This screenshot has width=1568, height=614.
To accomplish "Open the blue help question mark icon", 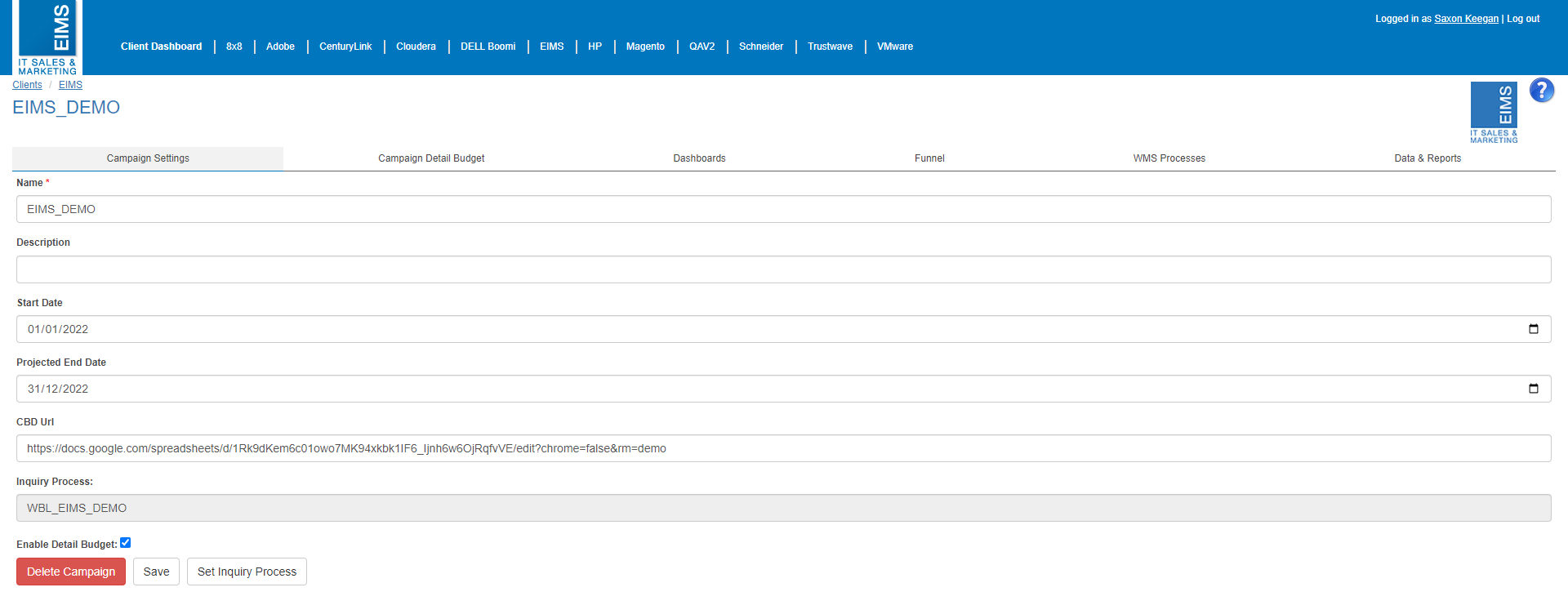I will click(x=1541, y=90).
